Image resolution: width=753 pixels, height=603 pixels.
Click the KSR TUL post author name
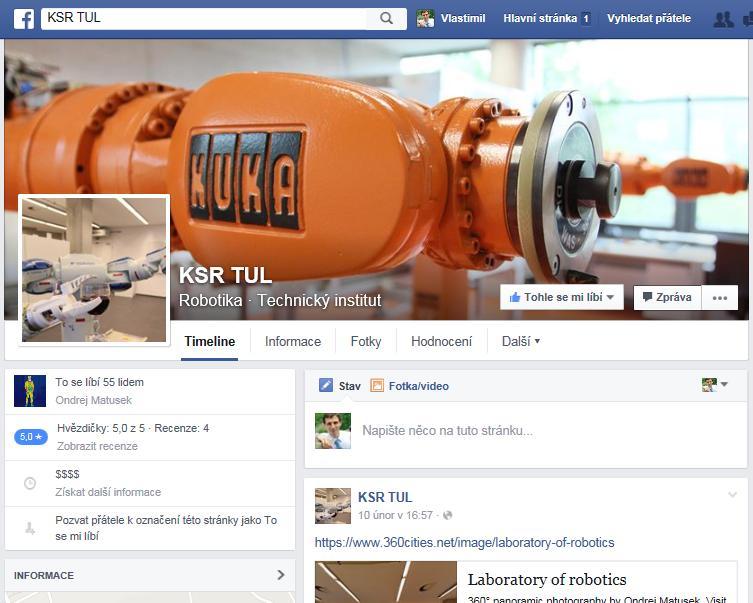click(385, 497)
